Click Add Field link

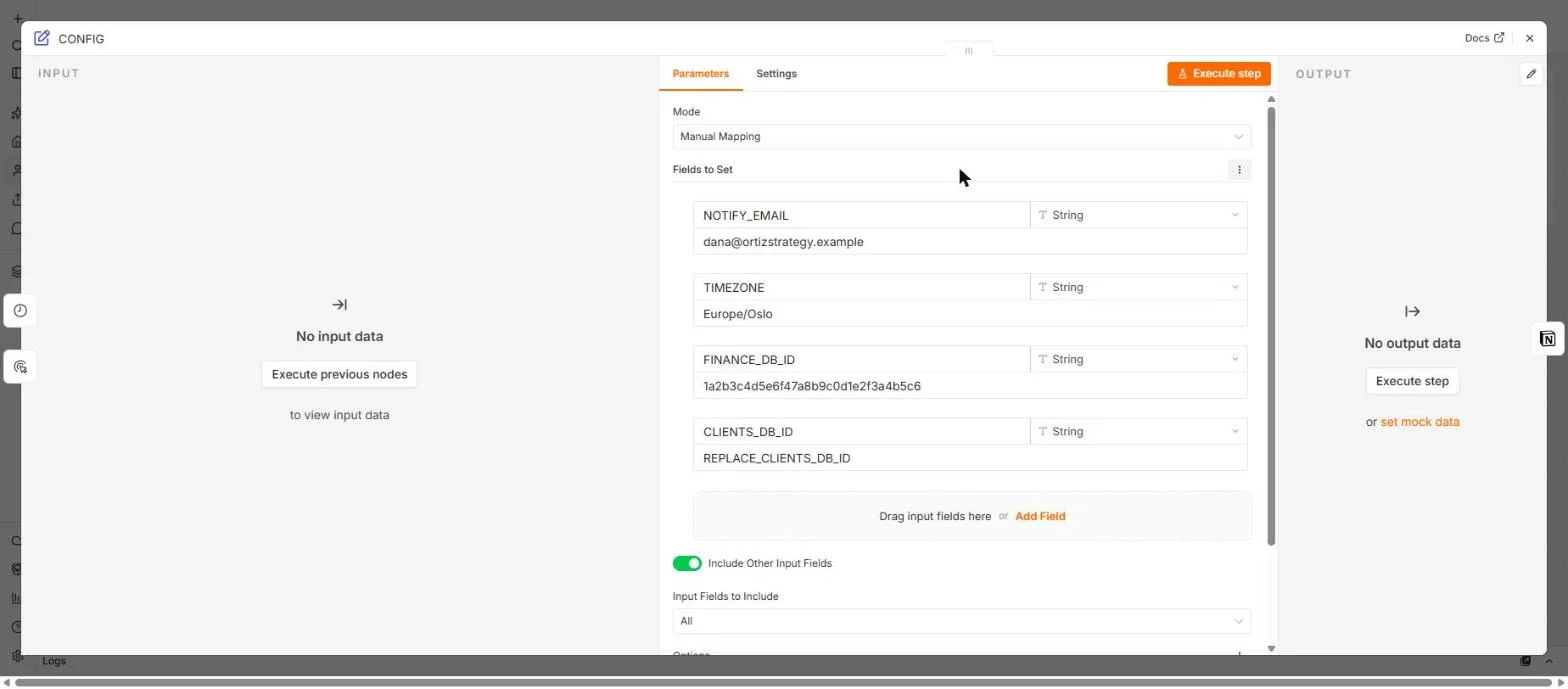pyautogui.click(x=1040, y=517)
